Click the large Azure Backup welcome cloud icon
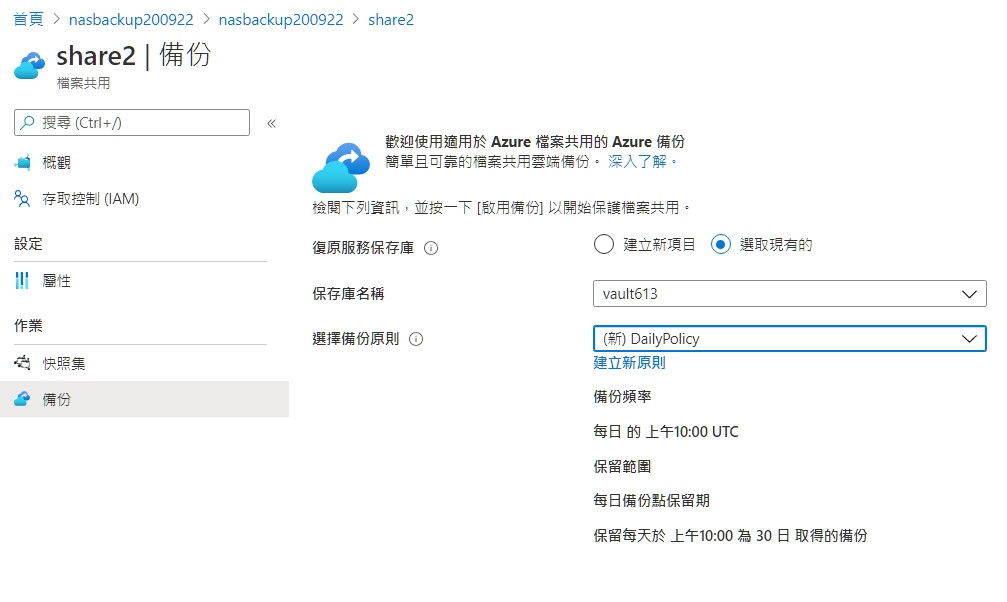Image resolution: width=1007 pixels, height=602 pixels. coord(341,168)
